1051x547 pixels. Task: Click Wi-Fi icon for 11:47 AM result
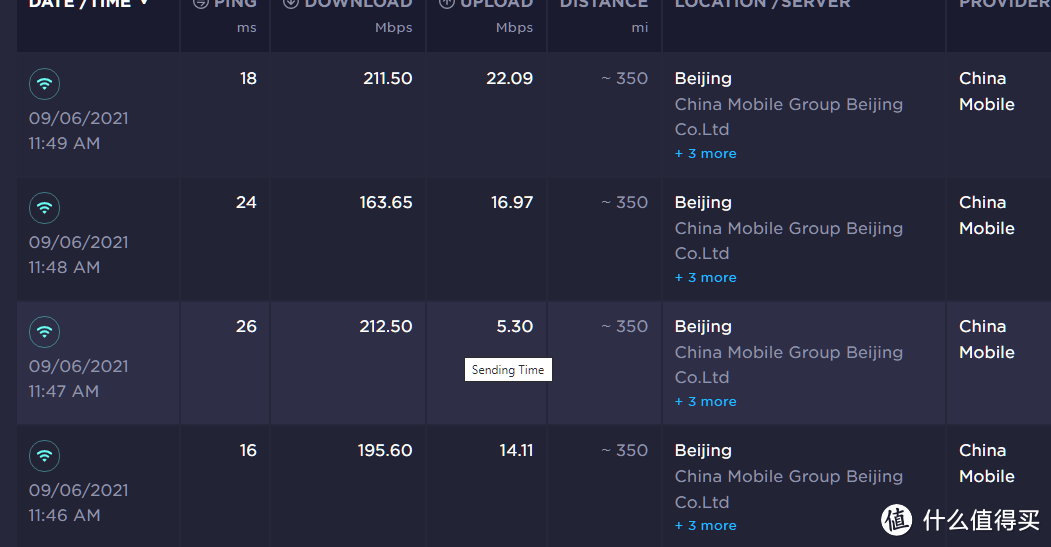pyautogui.click(x=44, y=332)
